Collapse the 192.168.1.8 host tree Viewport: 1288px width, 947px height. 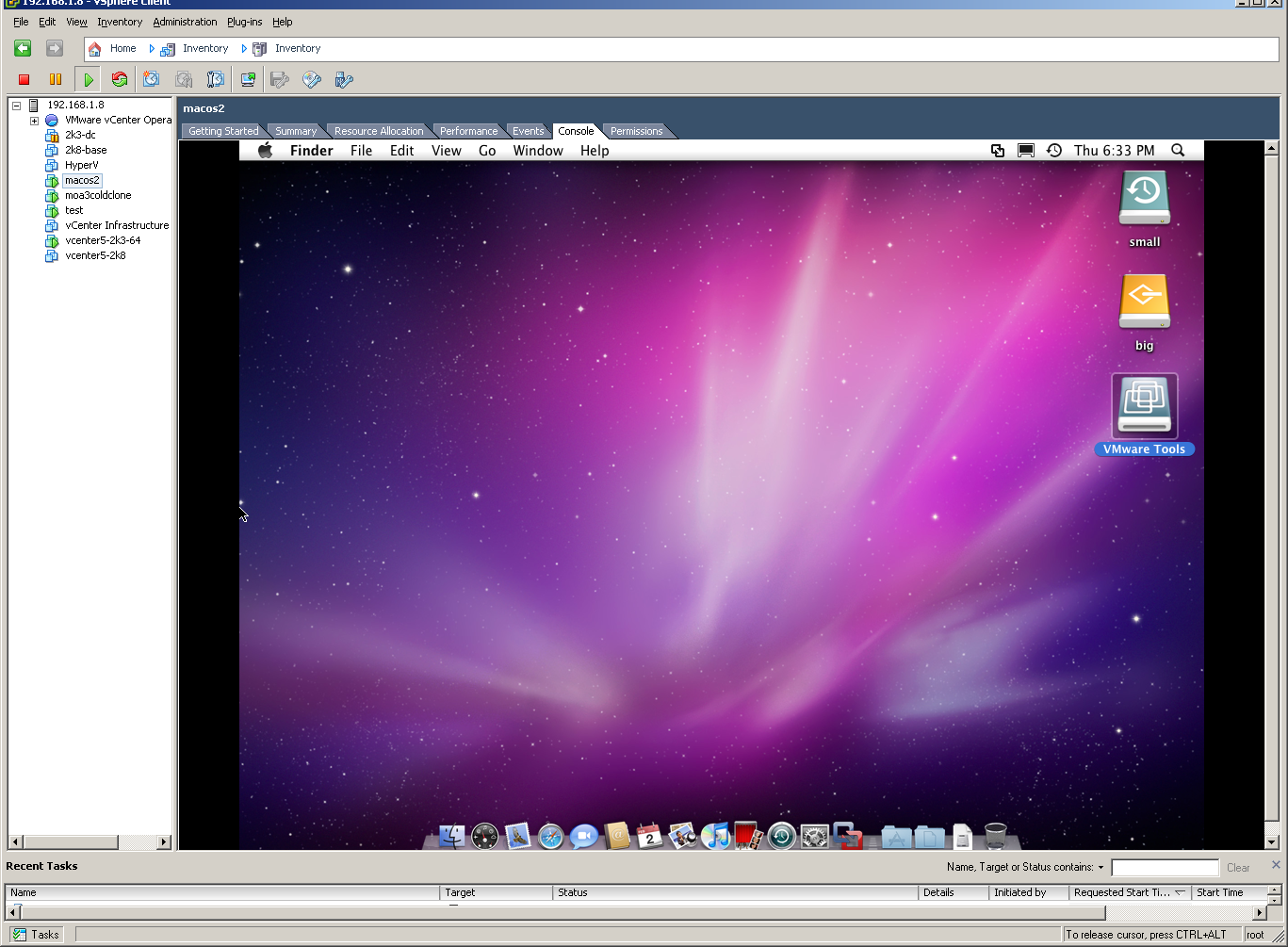tap(16, 106)
